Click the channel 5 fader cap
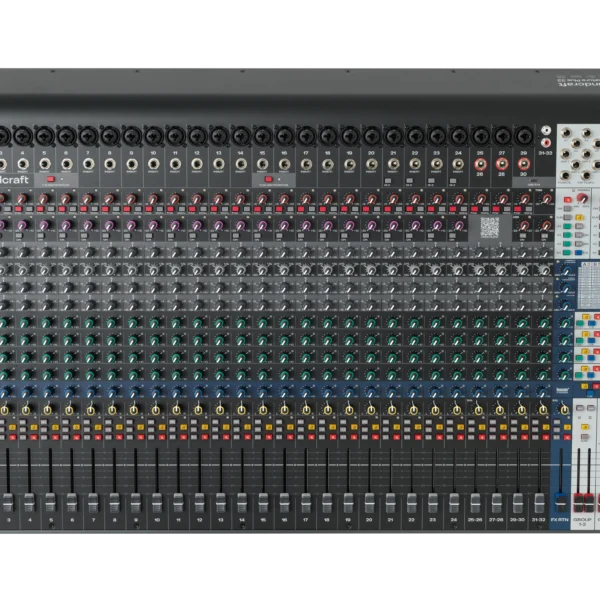The image size is (600, 600). click(51, 502)
